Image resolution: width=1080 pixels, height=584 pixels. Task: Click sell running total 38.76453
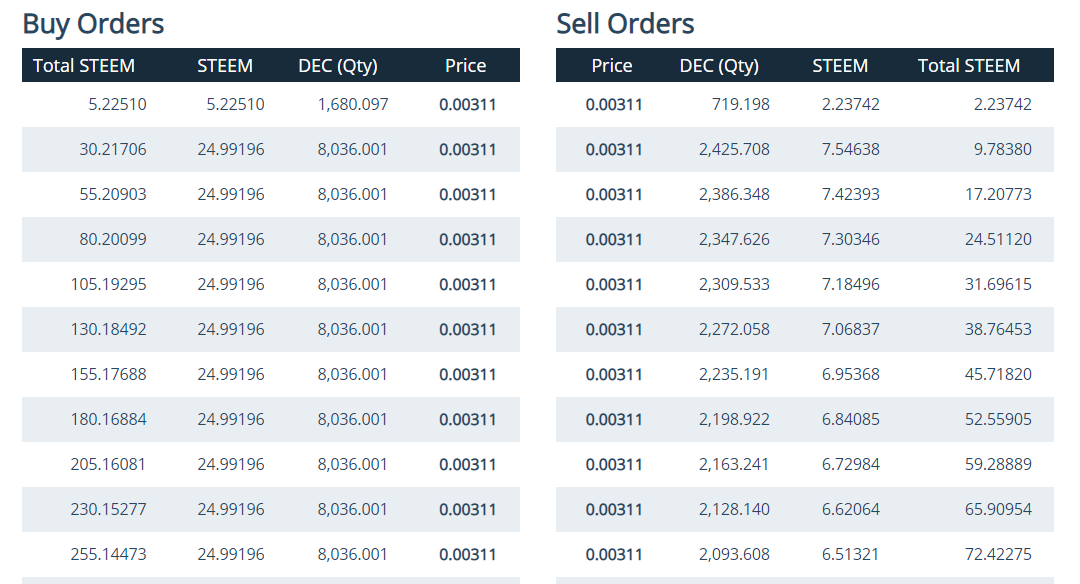click(998, 329)
